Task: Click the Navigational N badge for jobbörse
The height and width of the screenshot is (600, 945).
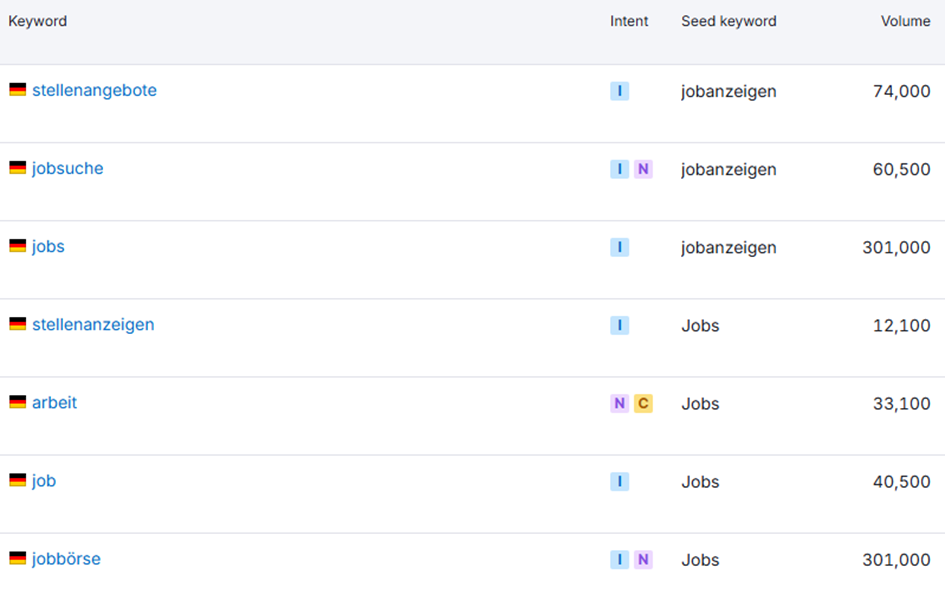Action: 643,560
